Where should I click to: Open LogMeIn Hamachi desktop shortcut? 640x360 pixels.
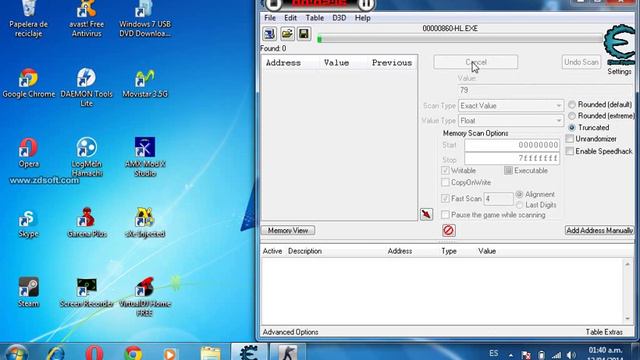tap(87, 157)
